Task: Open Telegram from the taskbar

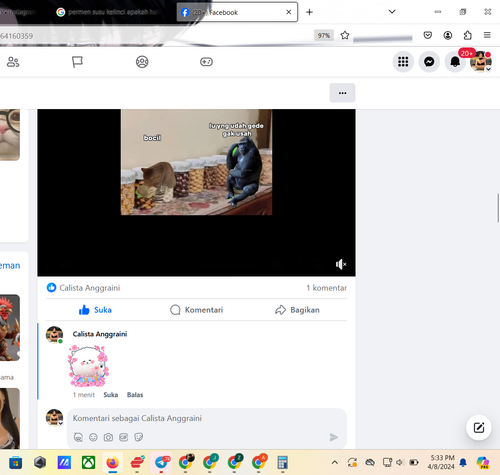Action: pyautogui.click(x=162, y=463)
